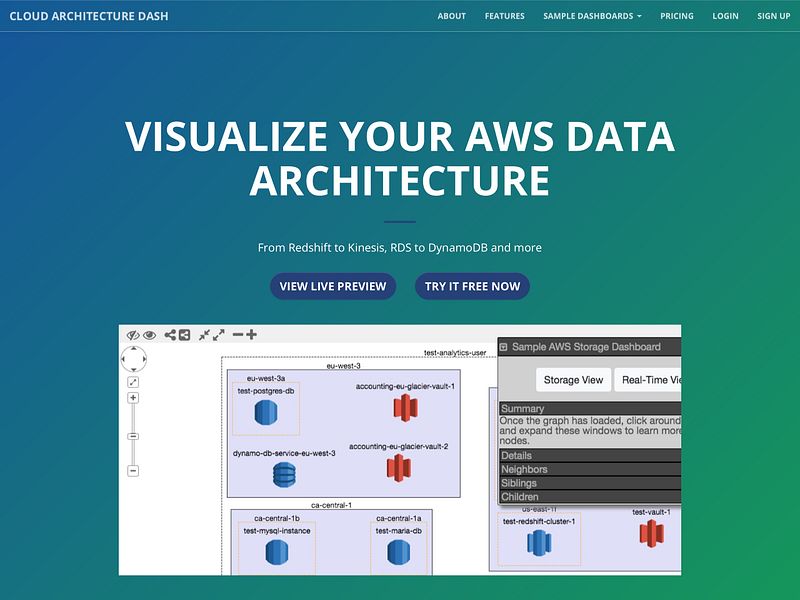The image size is (800, 600).
Task: Select the test-mysql-instance database icon
Action: coord(277,553)
